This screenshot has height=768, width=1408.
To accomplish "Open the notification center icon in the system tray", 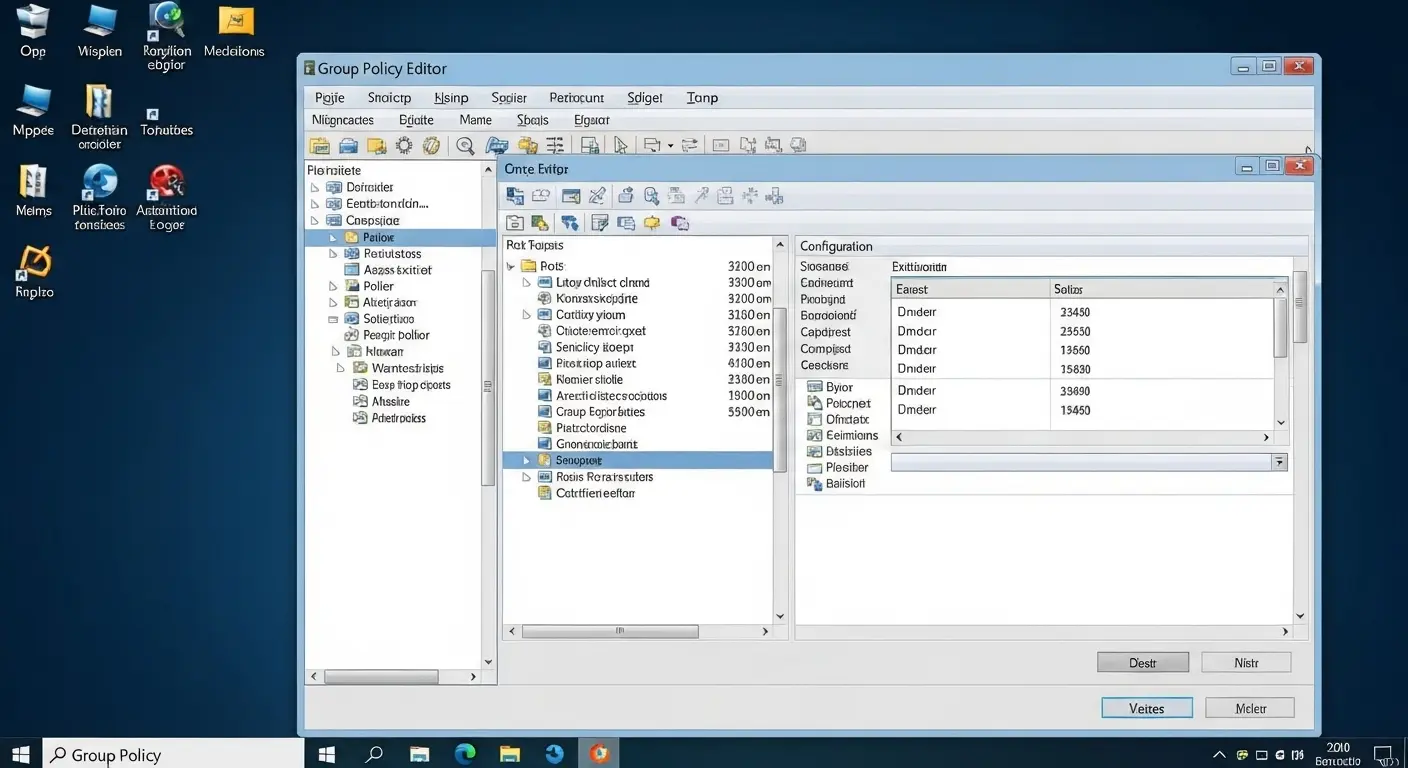I will [1385, 754].
